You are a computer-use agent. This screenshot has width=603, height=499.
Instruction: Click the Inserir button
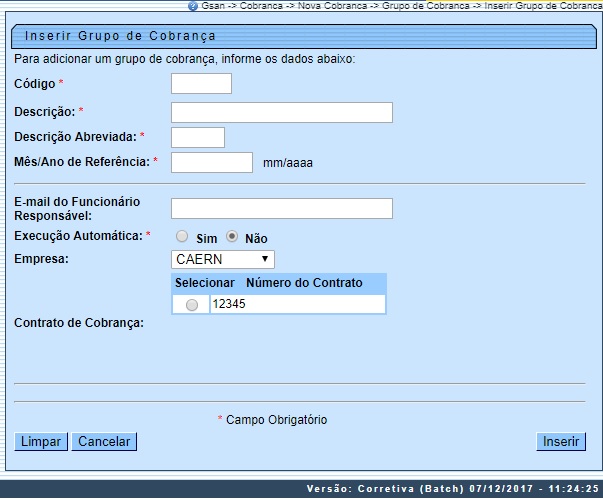(561, 441)
